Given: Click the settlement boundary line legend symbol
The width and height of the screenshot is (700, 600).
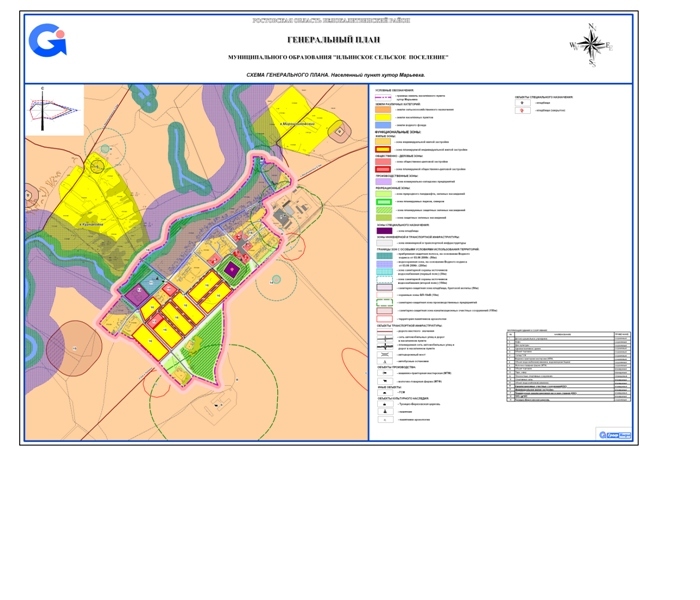Looking at the screenshot, I should click(x=383, y=96).
